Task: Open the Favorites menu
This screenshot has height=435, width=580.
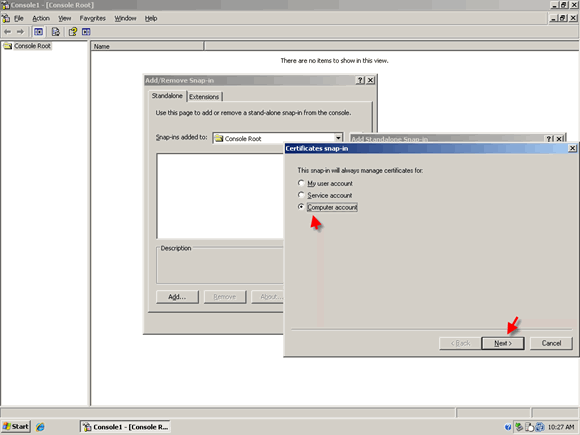Action: 92,18
